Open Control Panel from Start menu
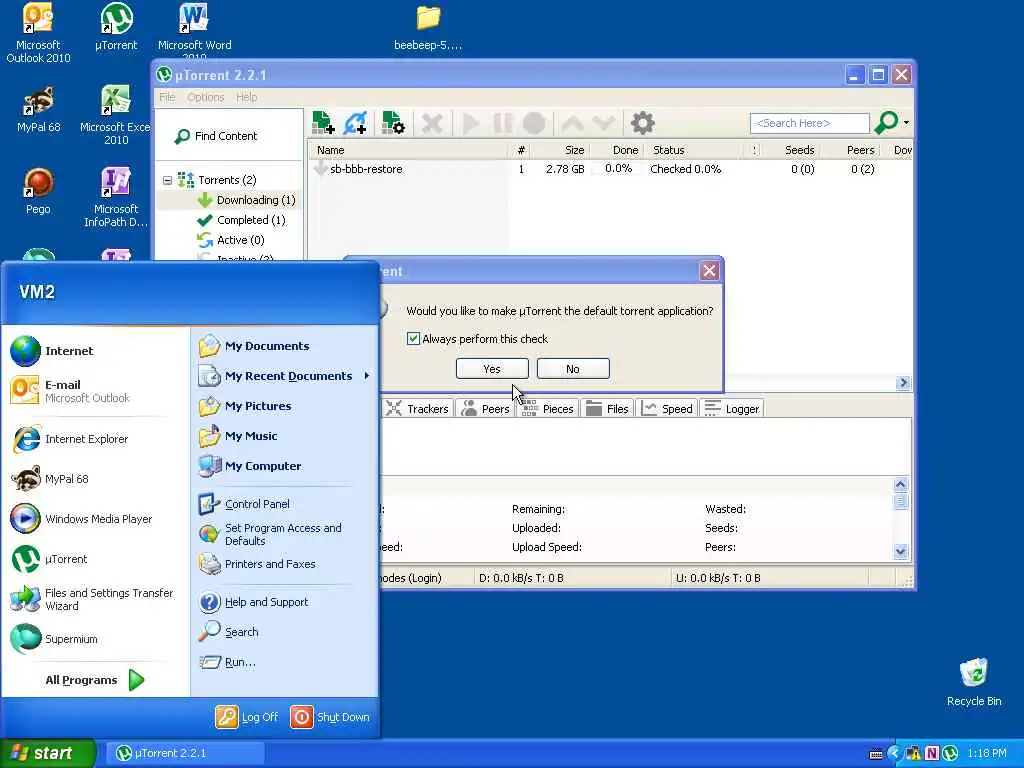Screen dimensions: 1024x768 285,504
